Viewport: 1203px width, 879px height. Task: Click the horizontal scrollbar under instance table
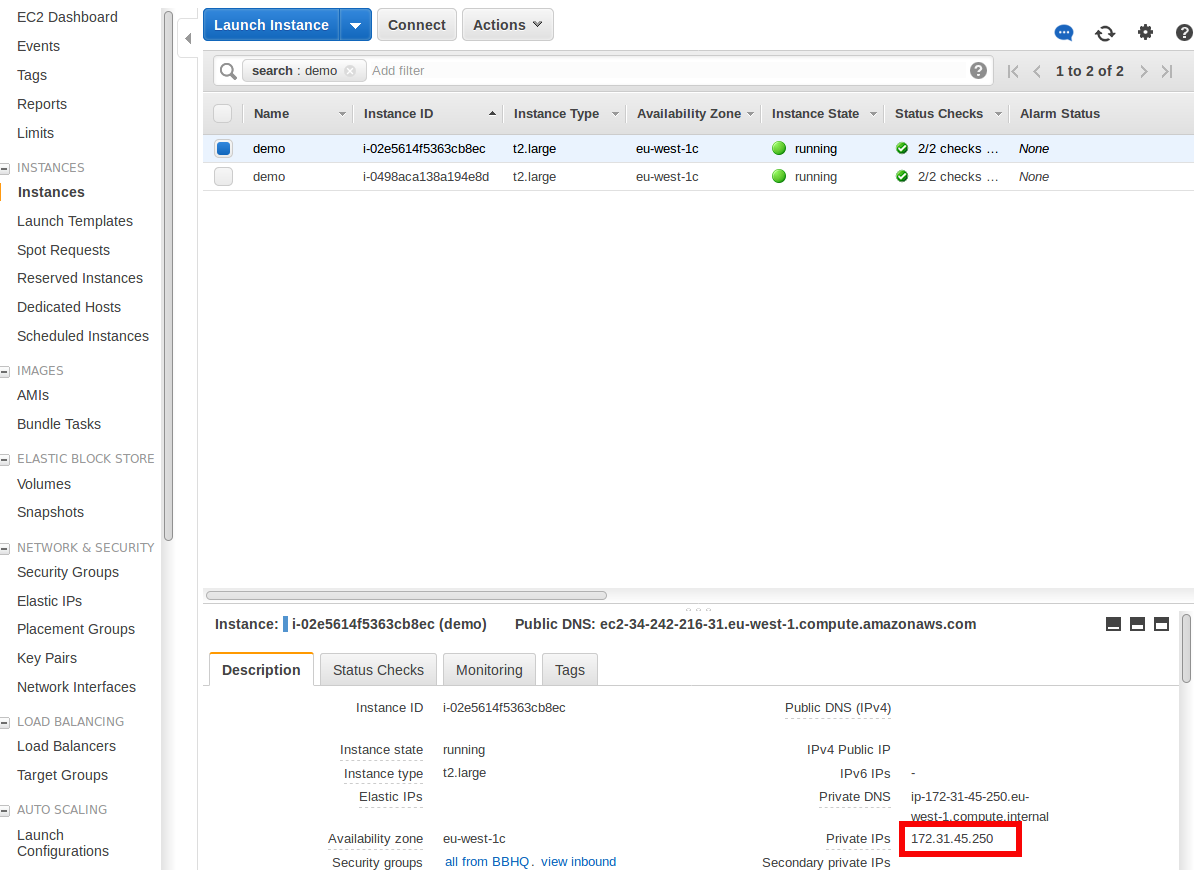click(x=406, y=595)
